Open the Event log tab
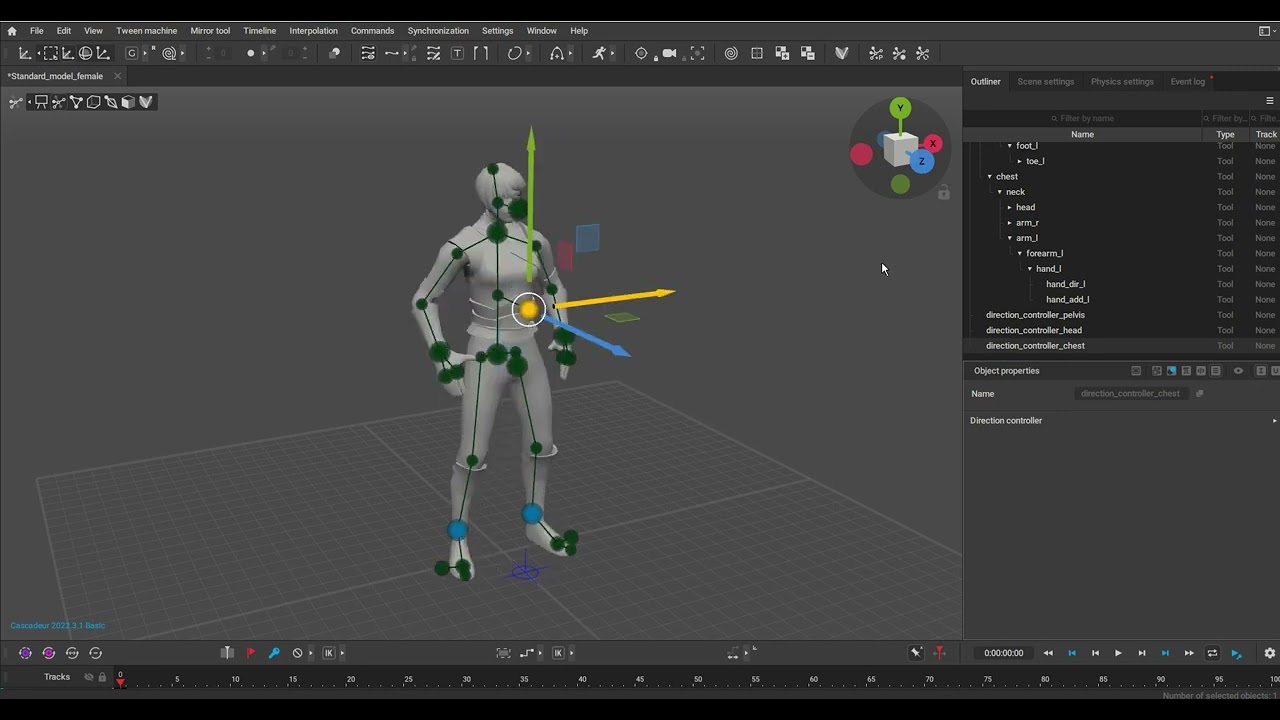Viewport: 1280px width, 720px height. [x=1188, y=82]
